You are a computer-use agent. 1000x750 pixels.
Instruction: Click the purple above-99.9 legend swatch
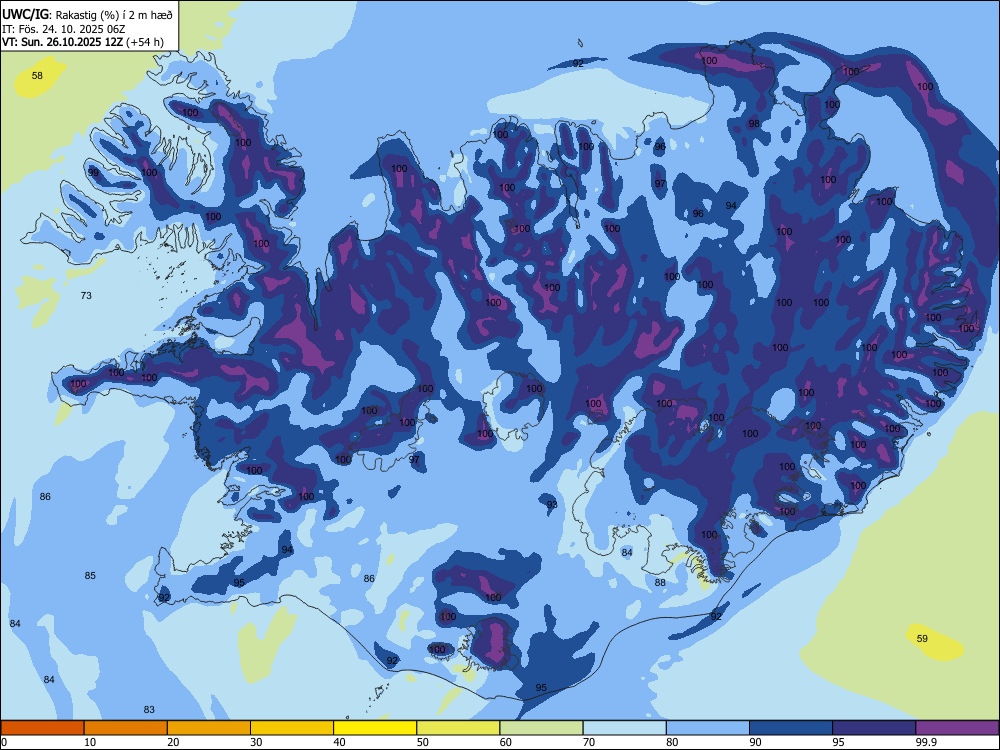click(x=957, y=728)
